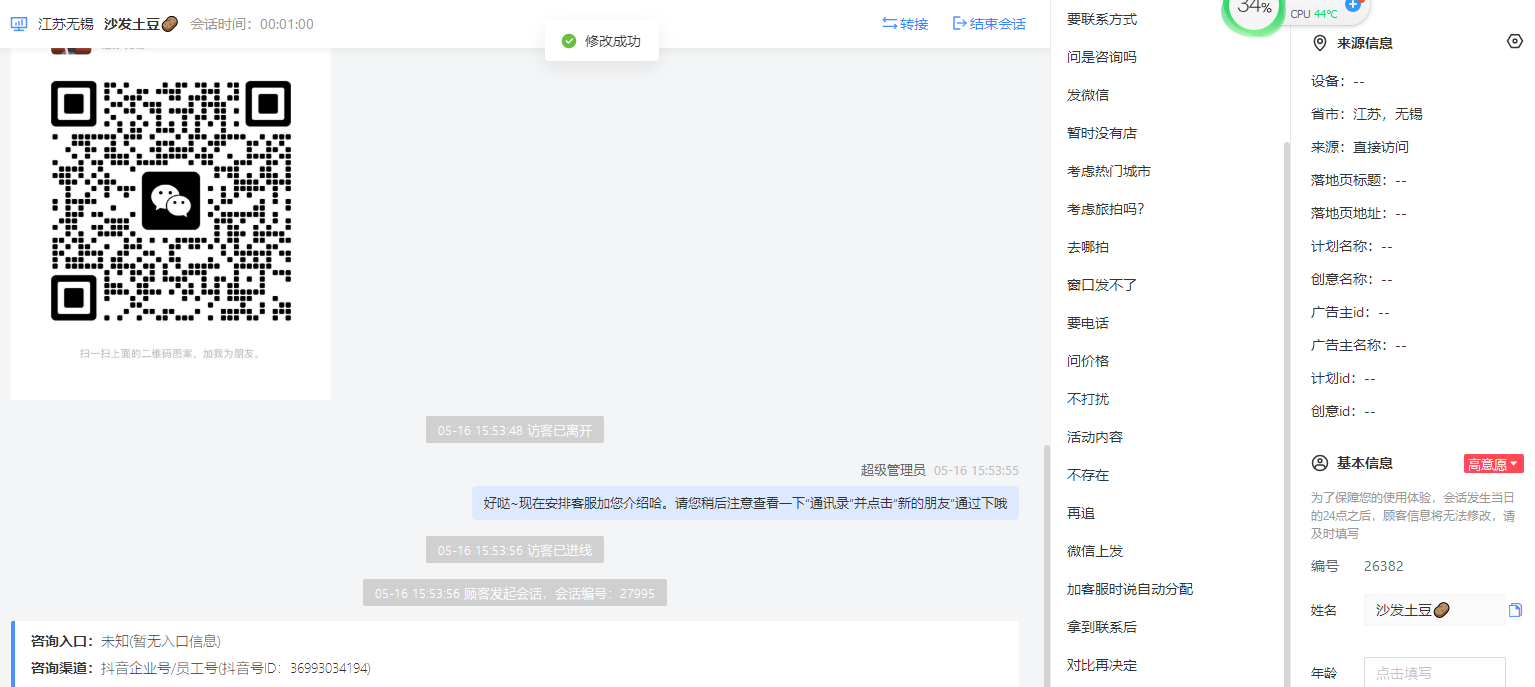Select quick reply 对比再决定
1535x687 pixels.
(x=1102, y=665)
